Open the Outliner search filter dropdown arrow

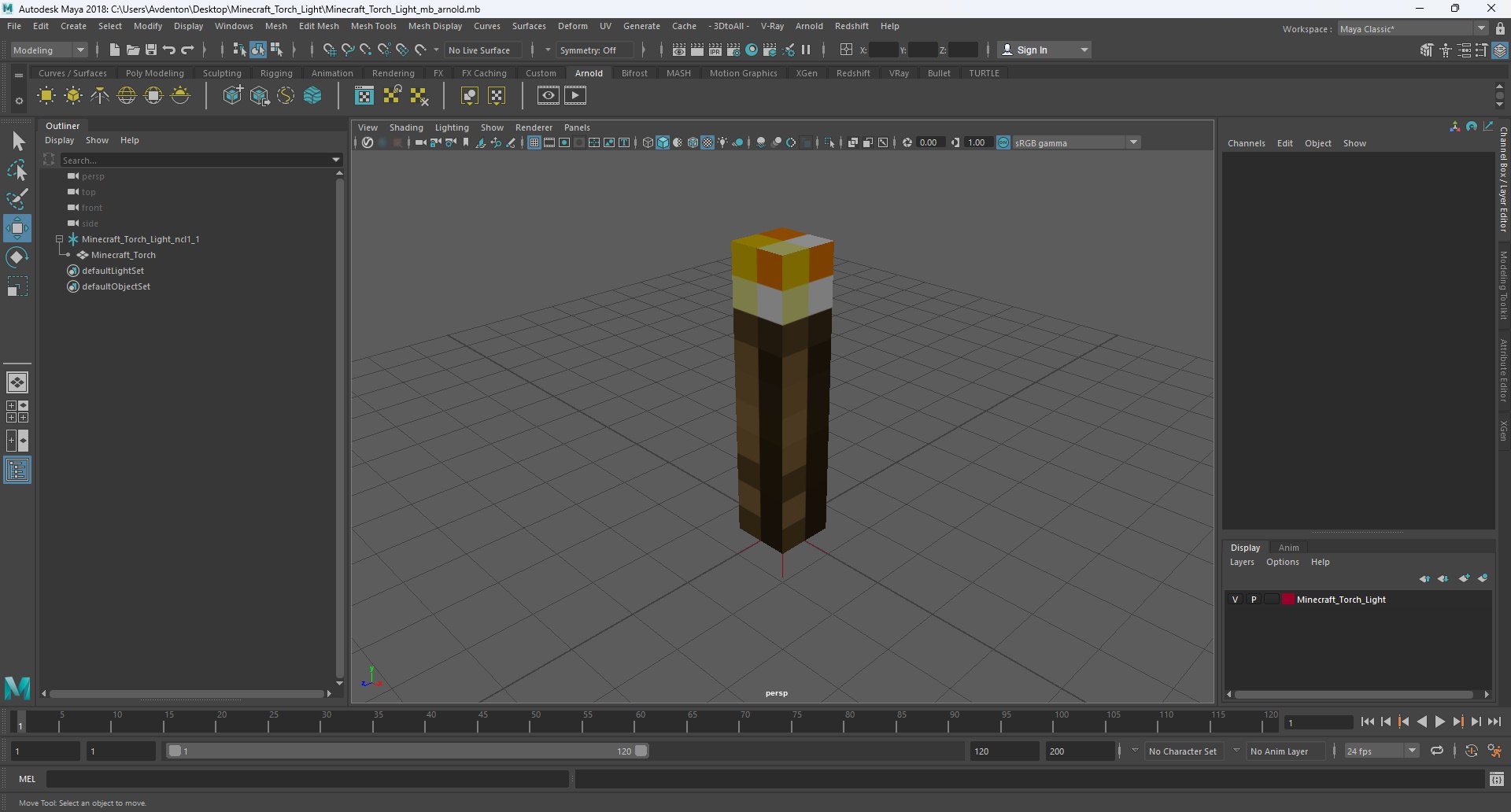point(336,160)
